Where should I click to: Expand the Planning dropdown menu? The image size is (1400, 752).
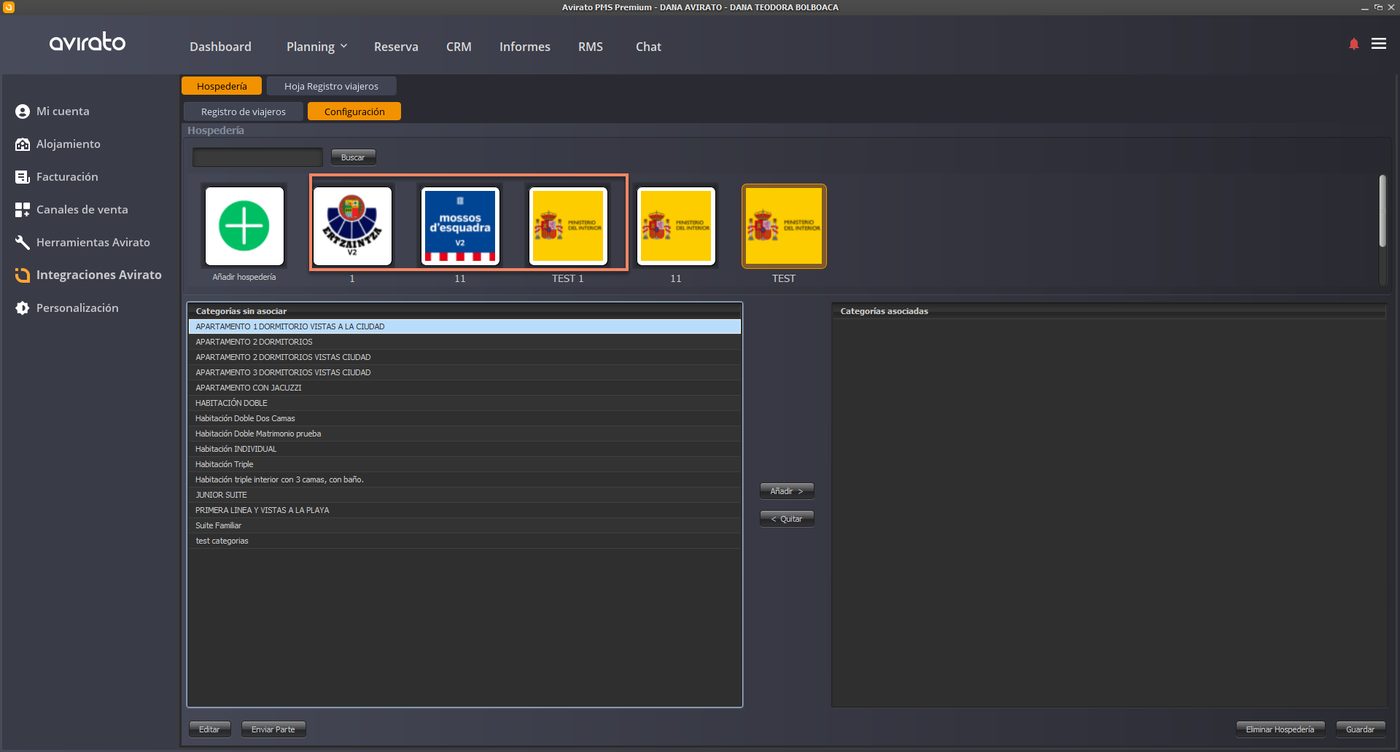[316, 47]
